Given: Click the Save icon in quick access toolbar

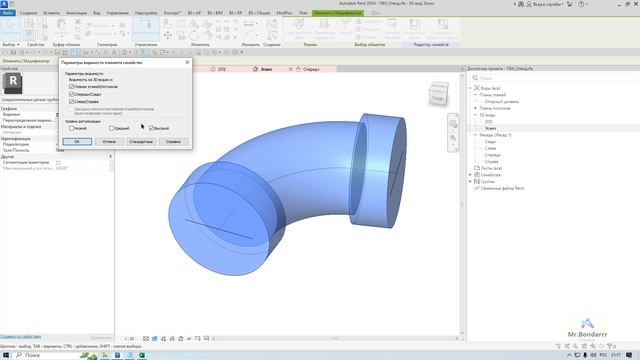Looking at the screenshot, I should 13,53.
